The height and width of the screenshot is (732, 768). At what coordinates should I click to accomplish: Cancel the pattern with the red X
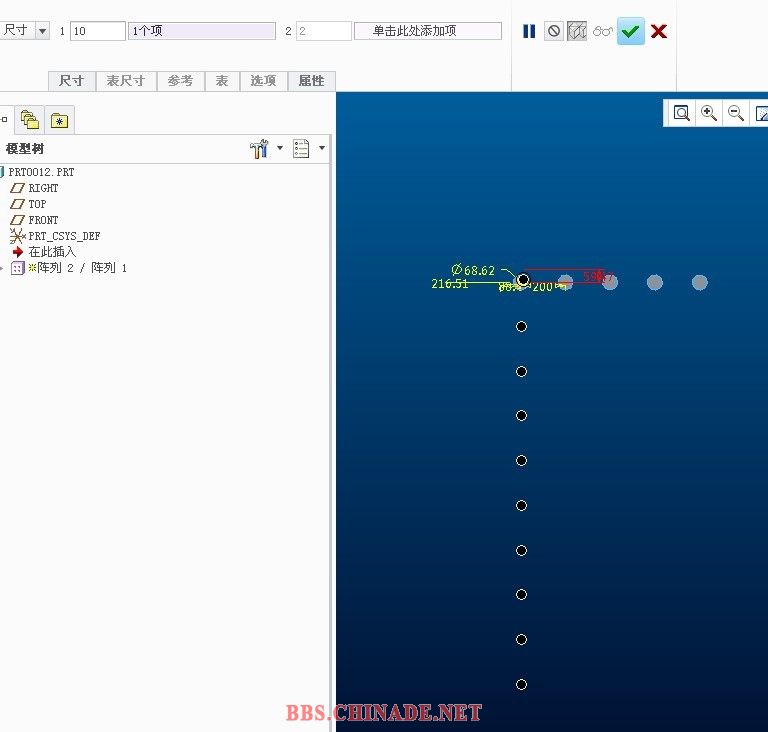(x=659, y=31)
